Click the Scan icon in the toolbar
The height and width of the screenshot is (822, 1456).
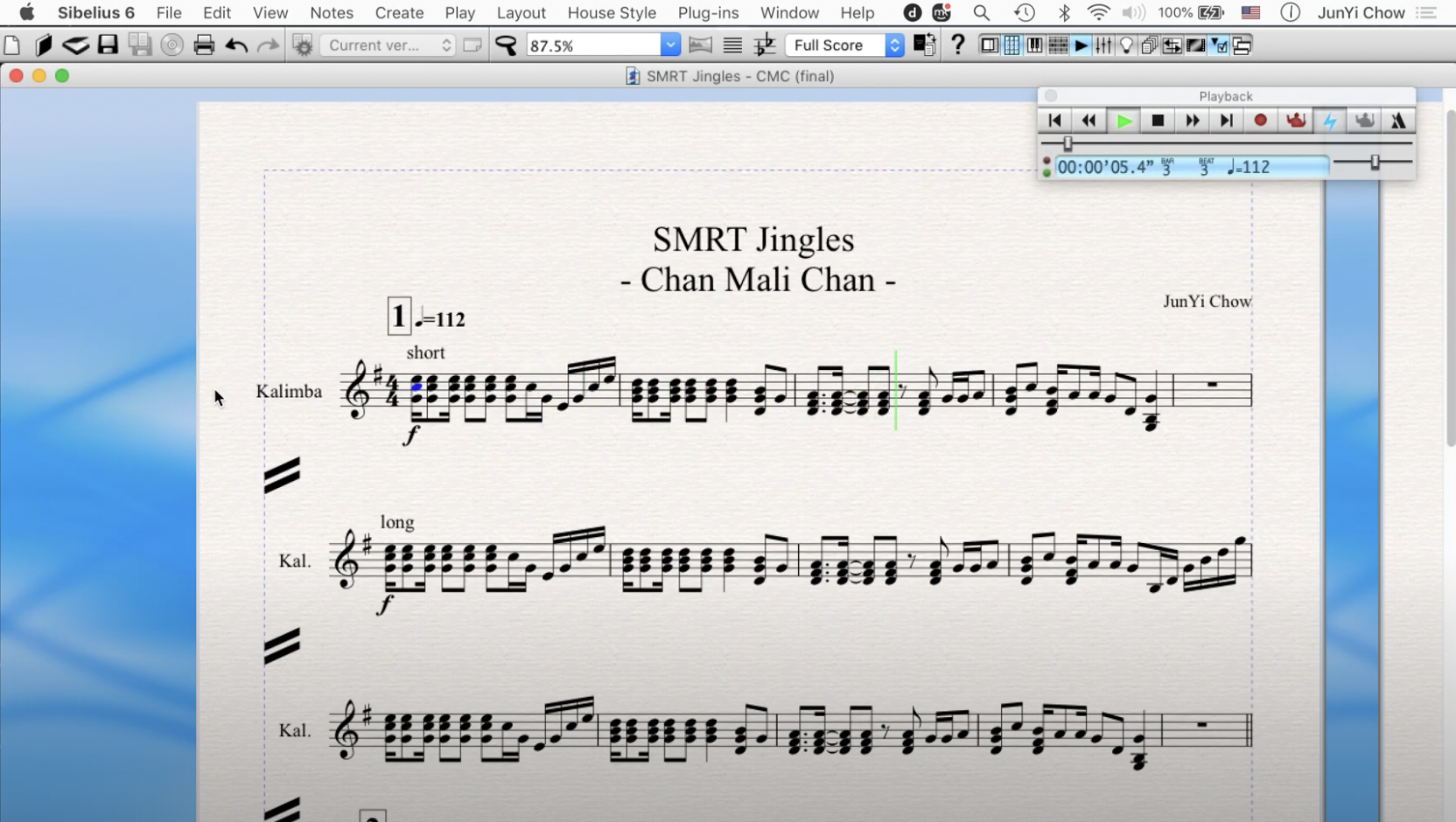[x=75, y=45]
